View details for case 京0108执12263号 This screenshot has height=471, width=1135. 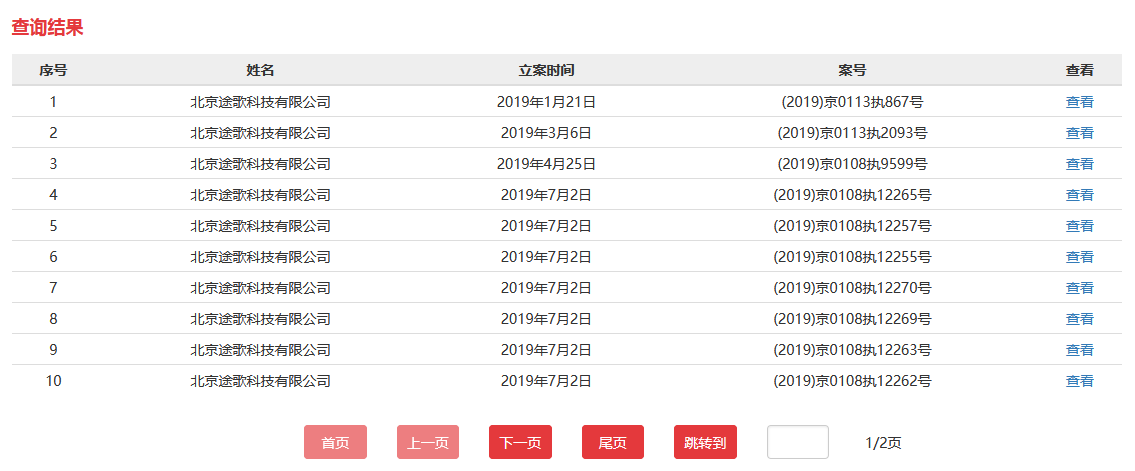click(x=1079, y=349)
